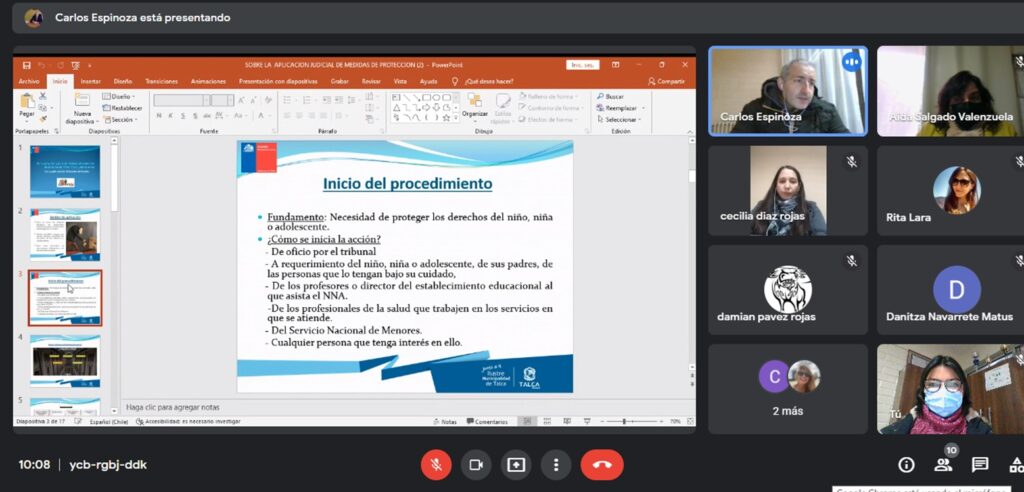
Task: Expand the Diseño layout dropdown
Action: tap(121, 96)
